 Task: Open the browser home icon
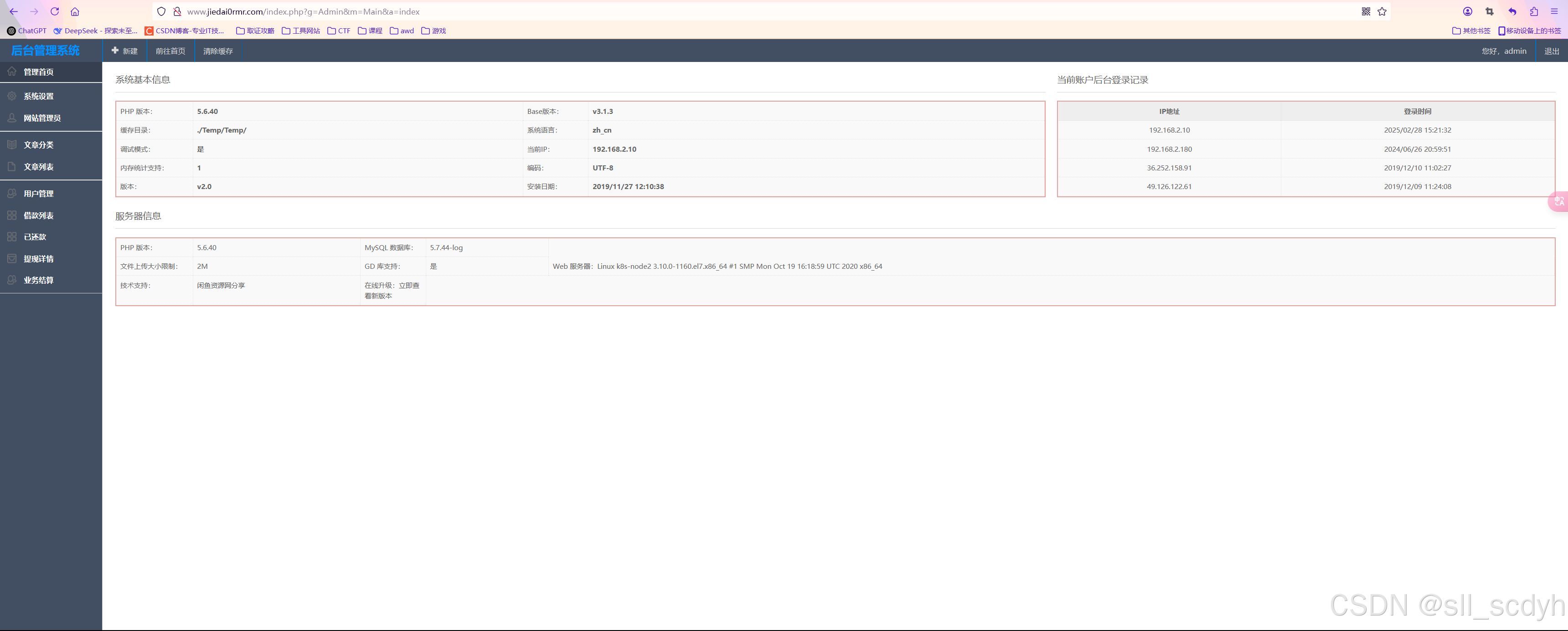75,11
